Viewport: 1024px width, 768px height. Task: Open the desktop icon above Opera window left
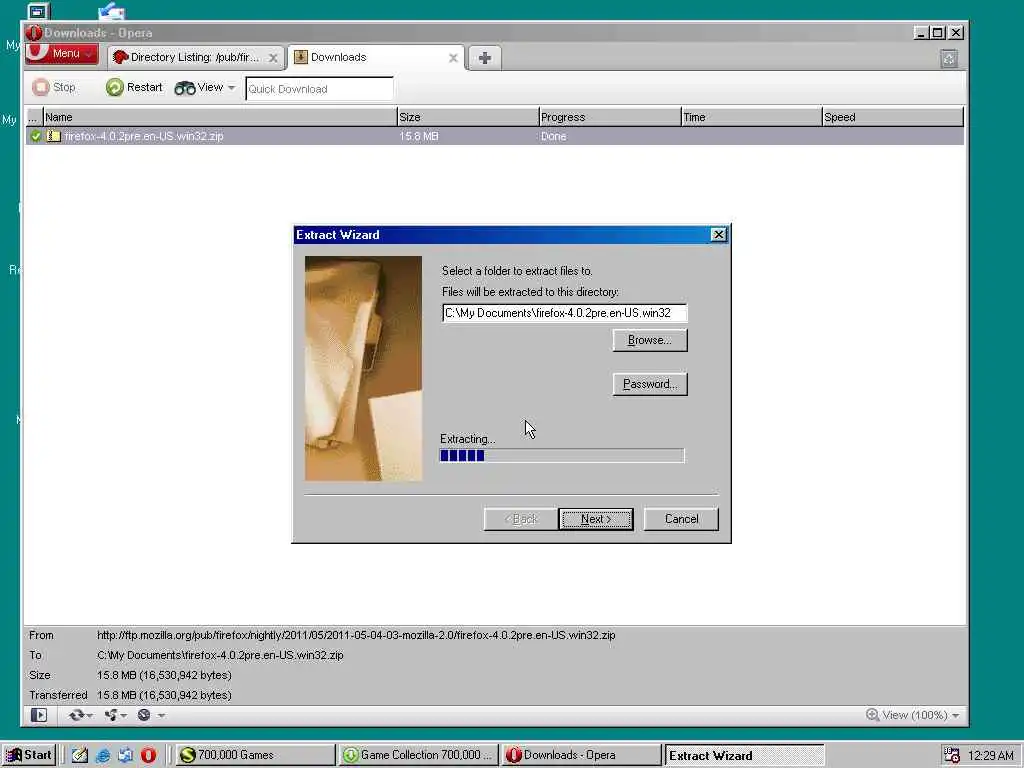point(38,10)
